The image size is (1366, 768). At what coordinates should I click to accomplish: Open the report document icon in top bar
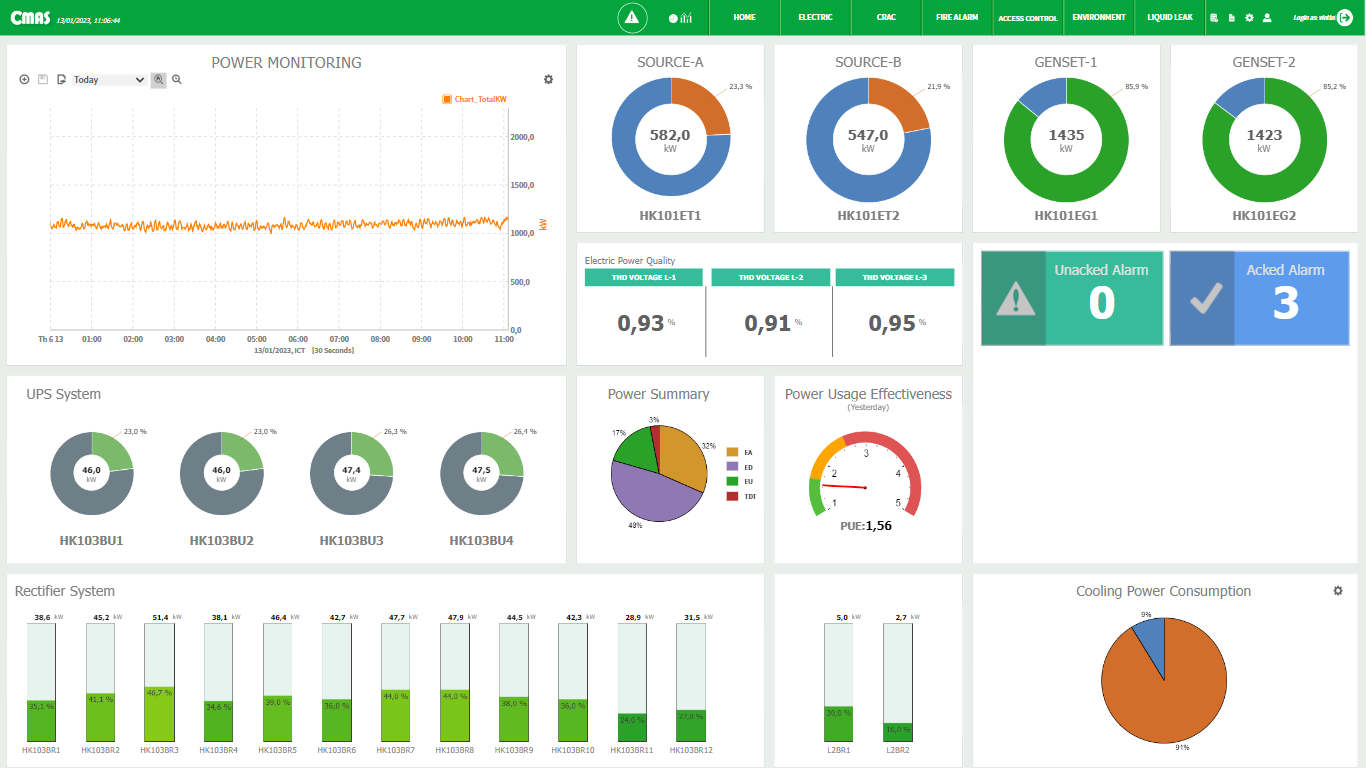click(1231, 18)
